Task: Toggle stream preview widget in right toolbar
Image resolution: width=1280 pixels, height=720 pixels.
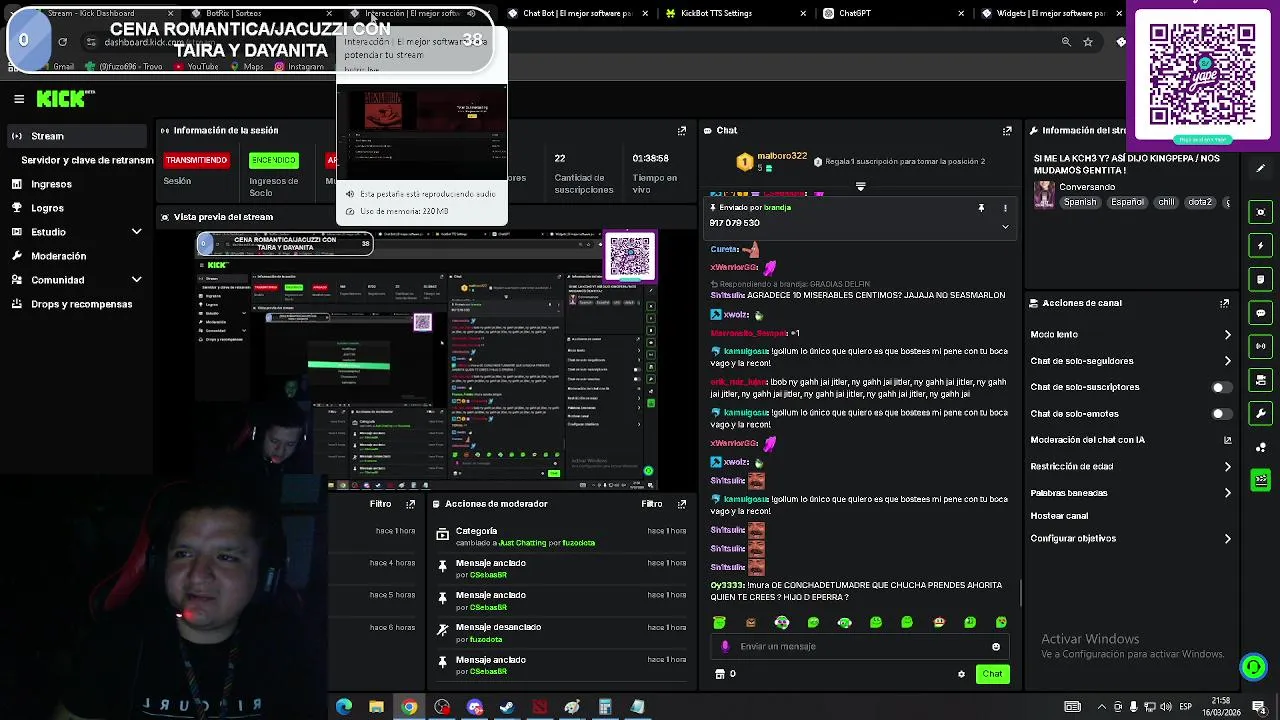Action: pos(1261,212)
